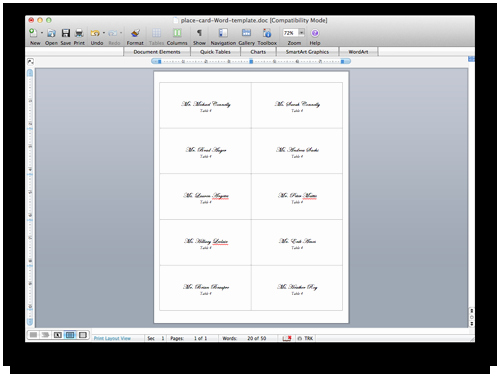Click the Print icon

(x=79, y=33)
